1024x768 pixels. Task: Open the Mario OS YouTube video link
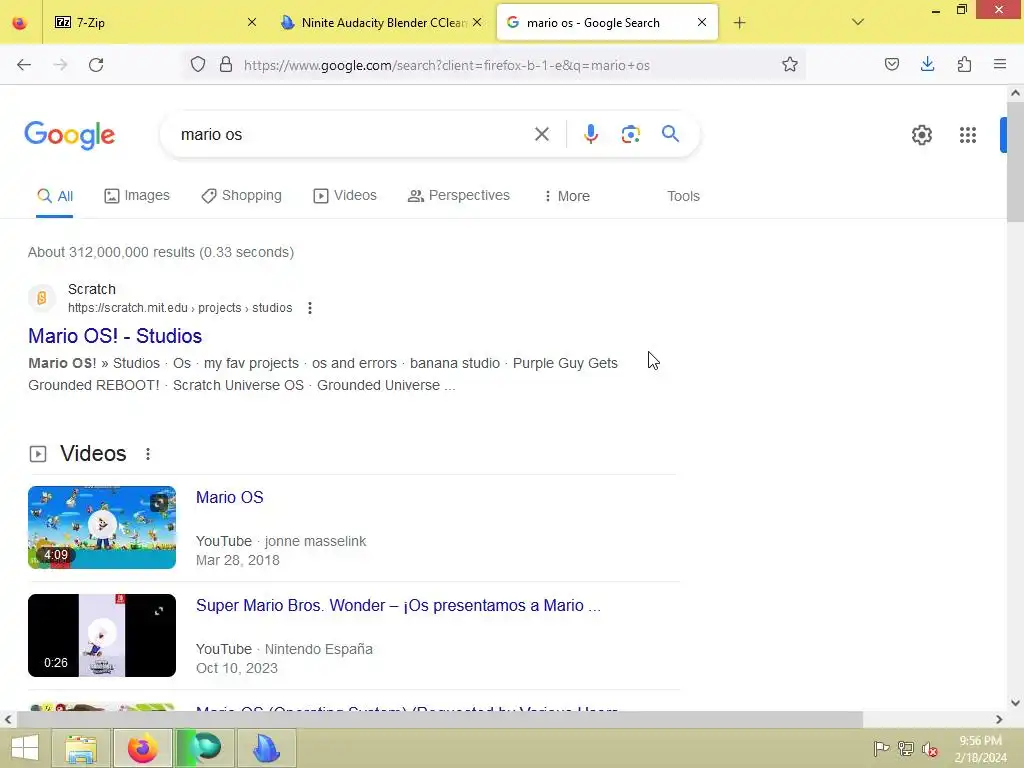pyautogui.click(x=230, y=498)
